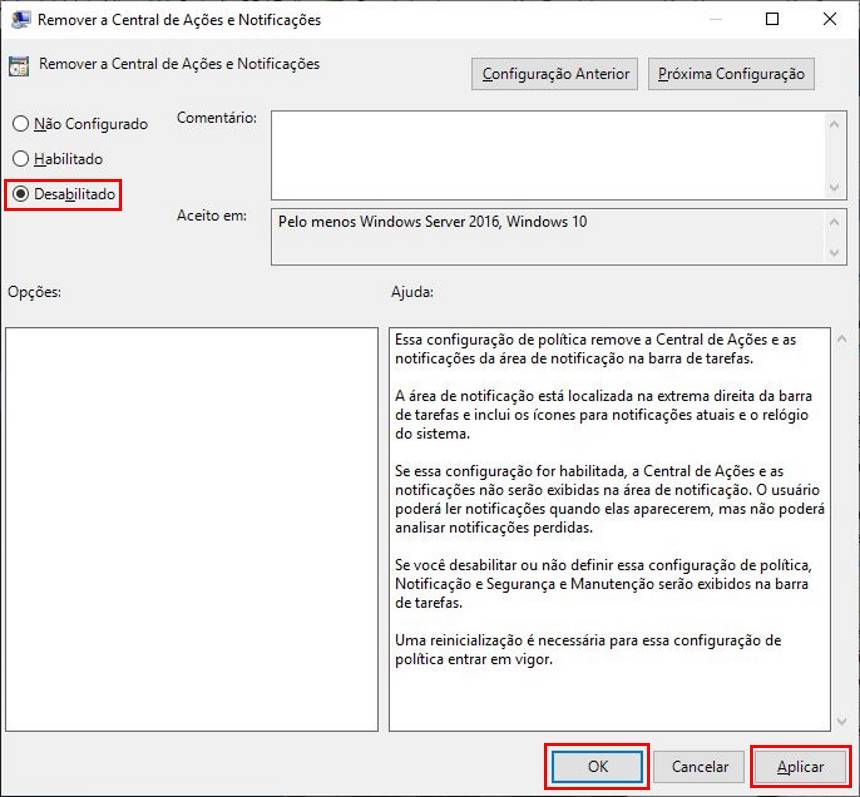Click the Ajuda panel scroll down arrow

(842, 721)
